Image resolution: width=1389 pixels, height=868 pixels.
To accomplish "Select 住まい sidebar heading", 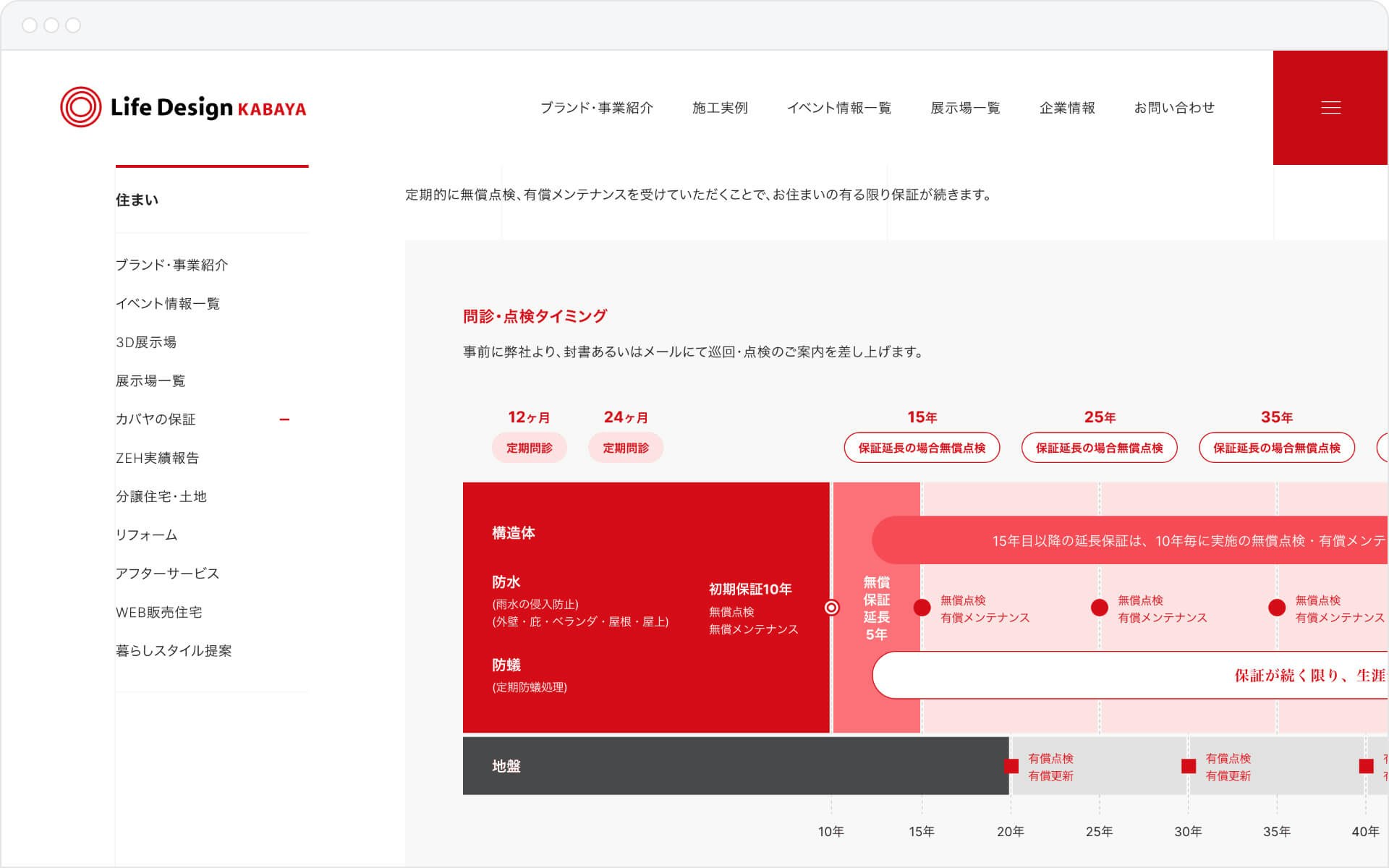I will (x=137, y=200).
